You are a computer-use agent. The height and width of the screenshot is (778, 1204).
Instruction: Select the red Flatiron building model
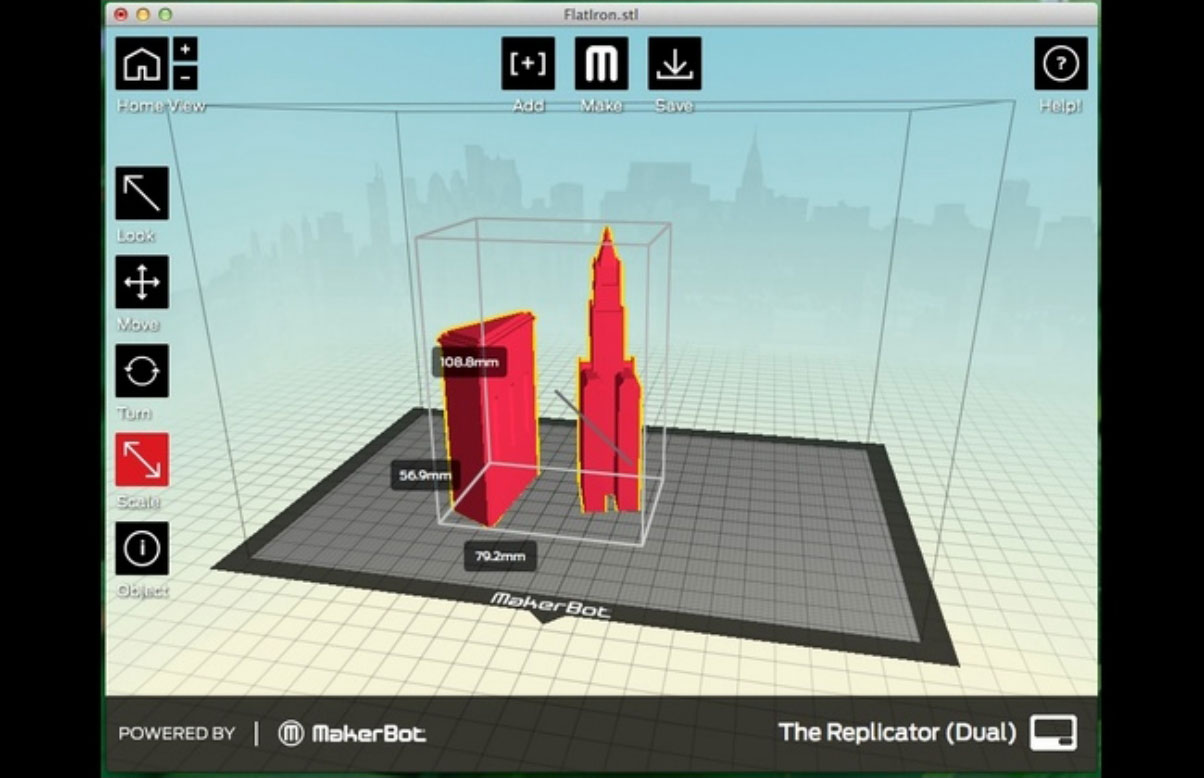491,419
